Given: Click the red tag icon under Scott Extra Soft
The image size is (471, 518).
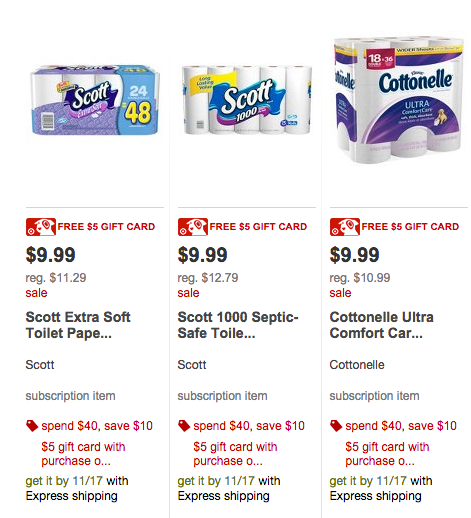Looking at the screenshot, I should pos(32,426).
